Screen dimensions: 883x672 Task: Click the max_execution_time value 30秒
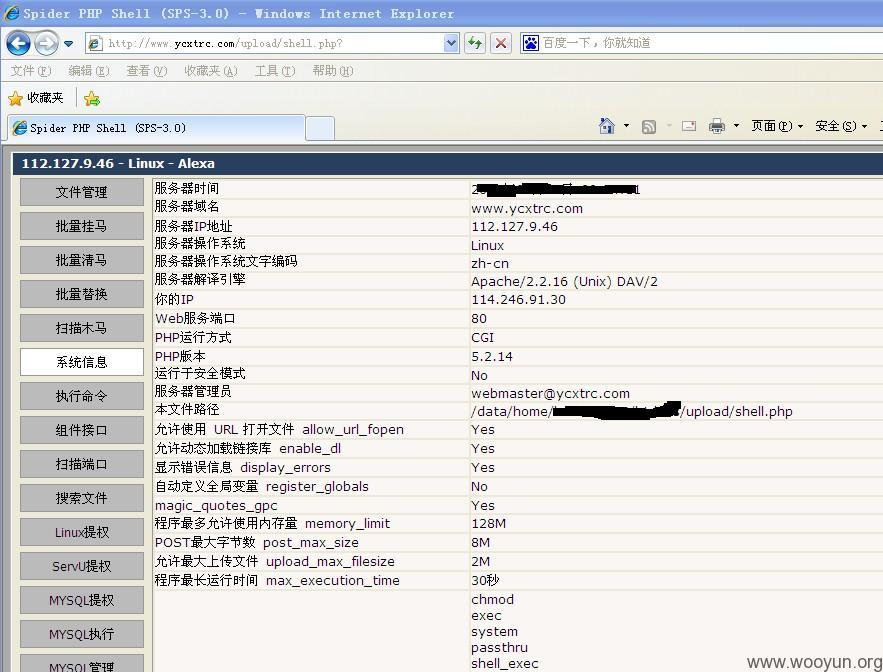pos(485,580)
